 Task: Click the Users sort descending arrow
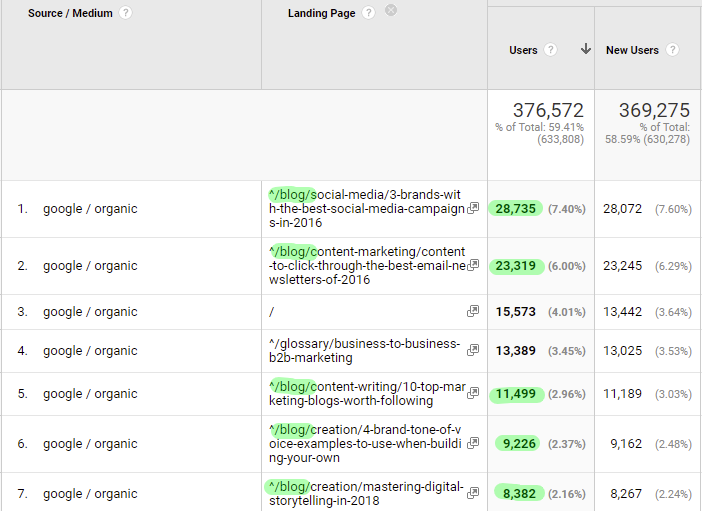[x=586, y=48]
